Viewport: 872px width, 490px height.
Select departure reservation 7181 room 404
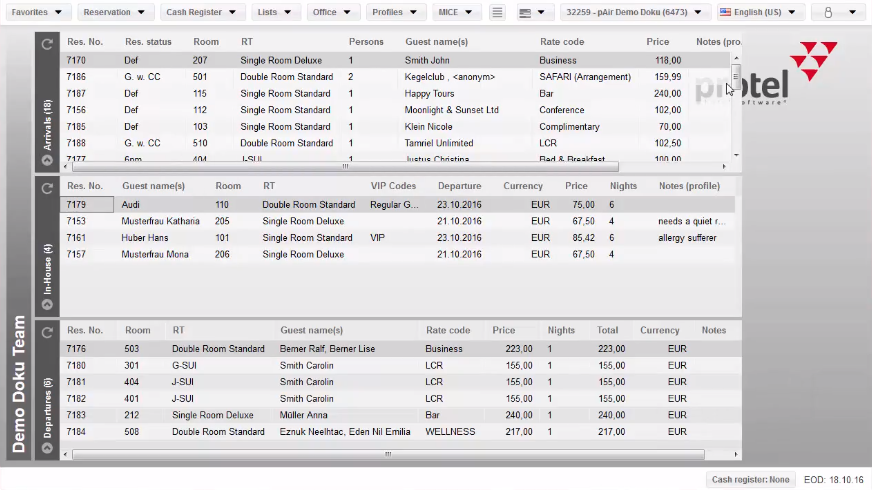(400, 382)
